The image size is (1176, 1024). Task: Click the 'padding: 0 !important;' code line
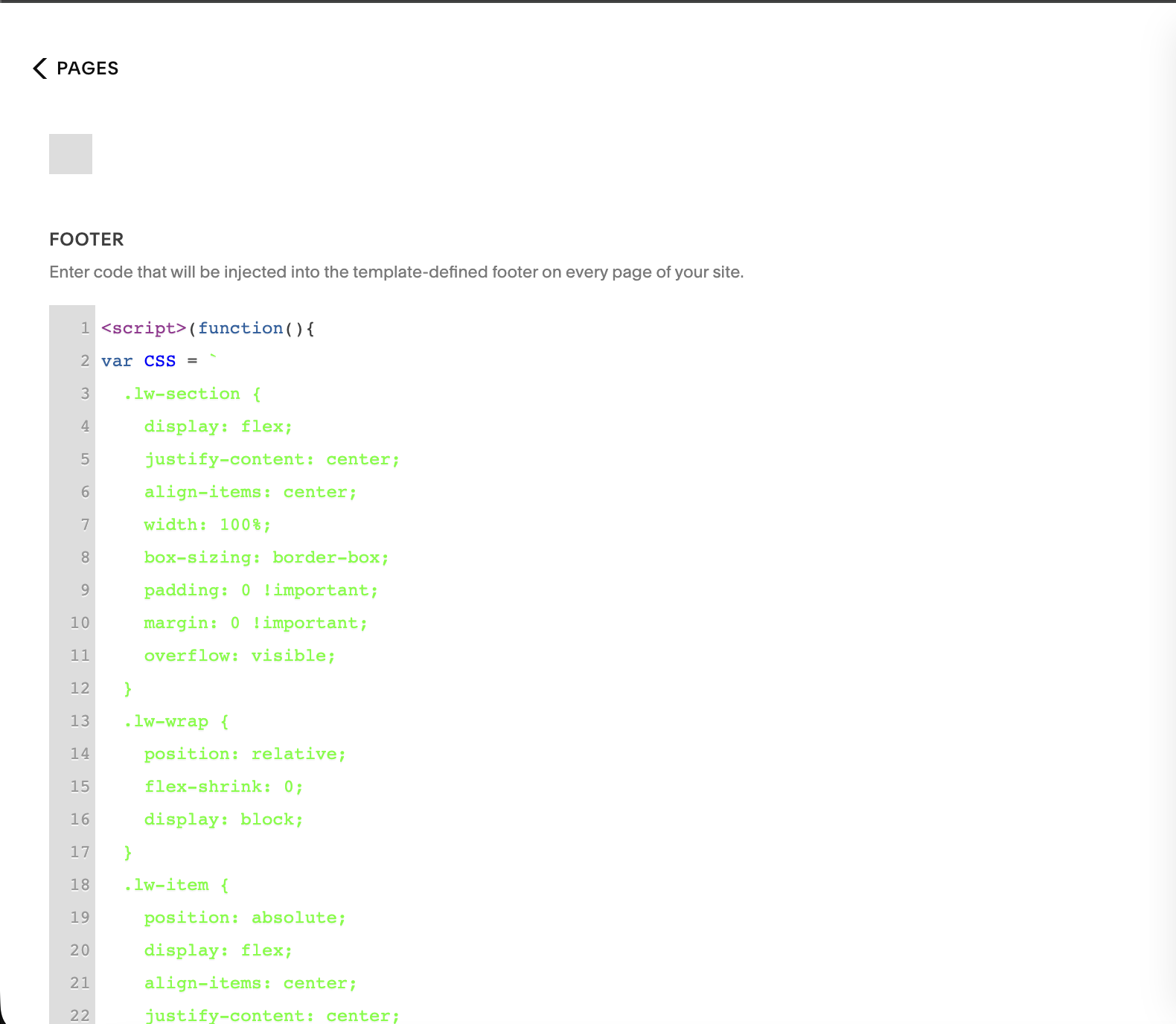pyautogui.click(x=261, y=590)
